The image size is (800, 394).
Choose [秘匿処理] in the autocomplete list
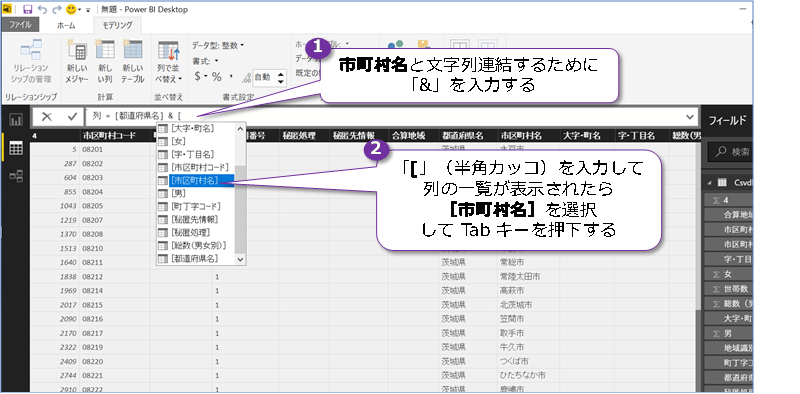[195, 233]
